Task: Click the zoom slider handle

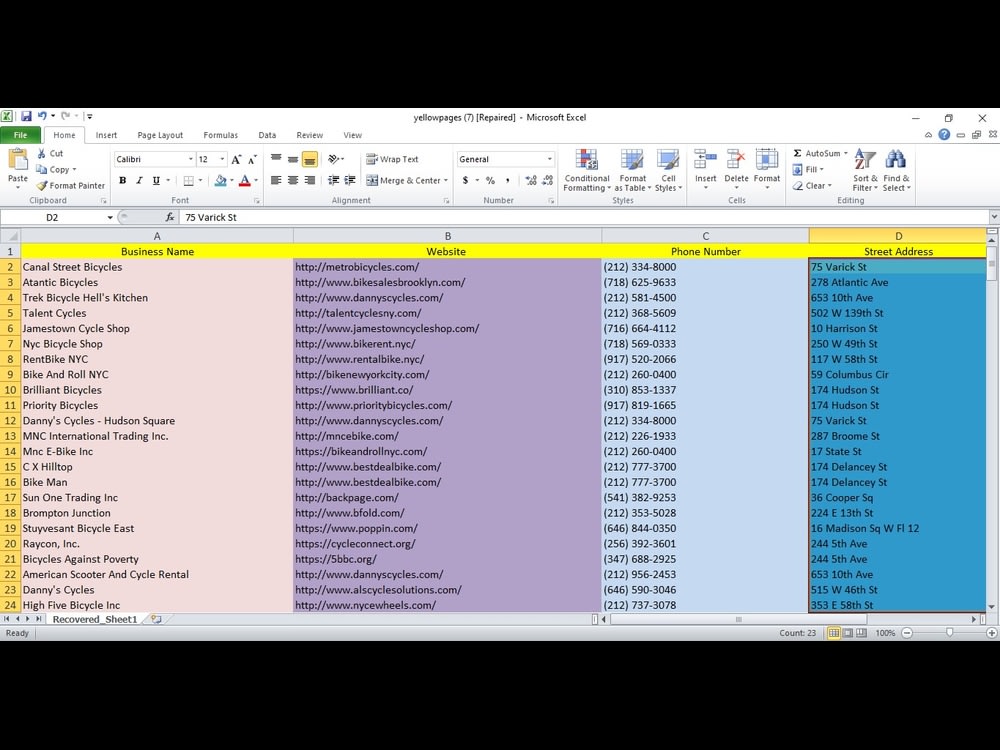Action: pyautogui.click(x=950, y=633)
